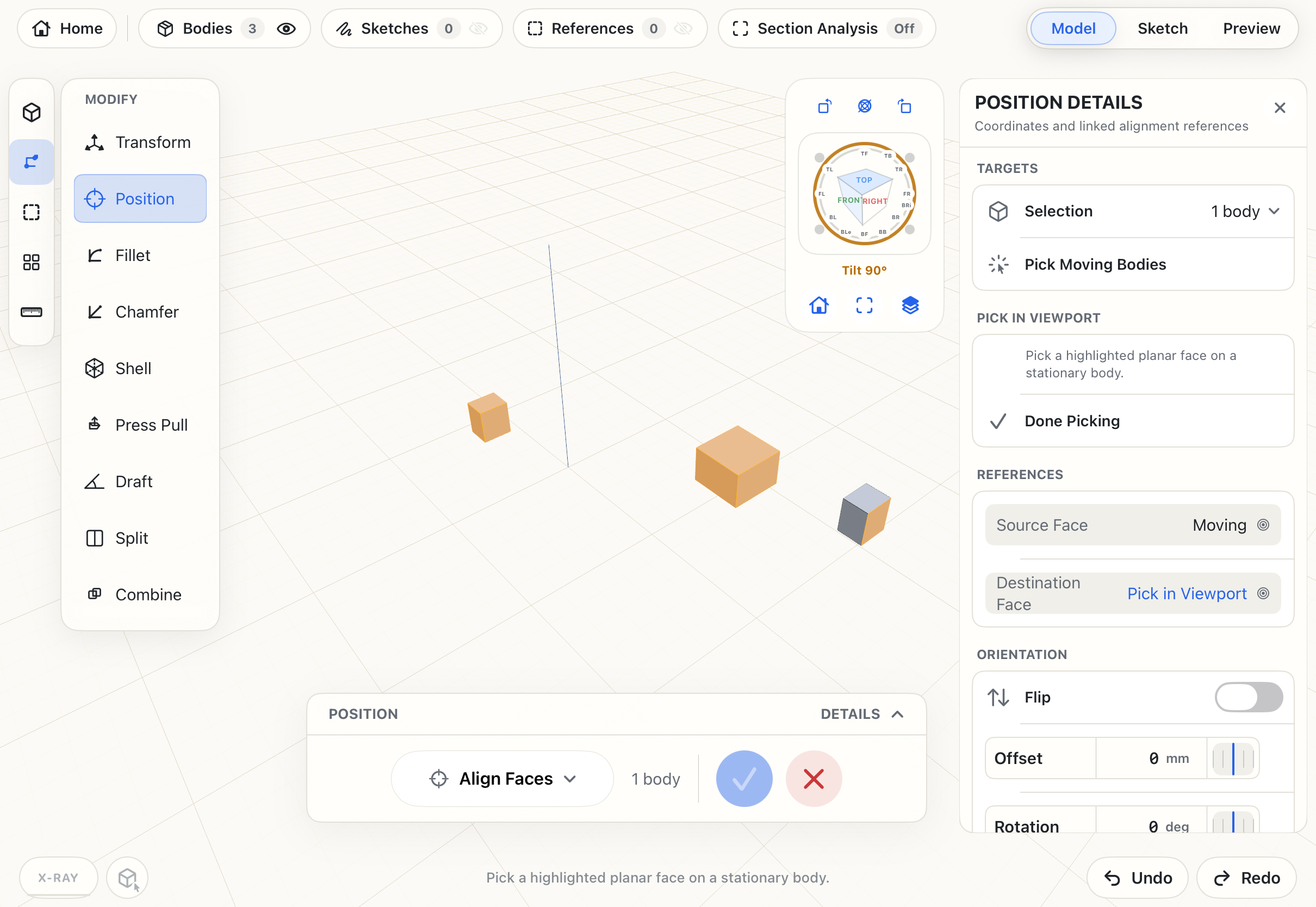
Task: Switch to the Preview tab
Action: click(1251, 28)
